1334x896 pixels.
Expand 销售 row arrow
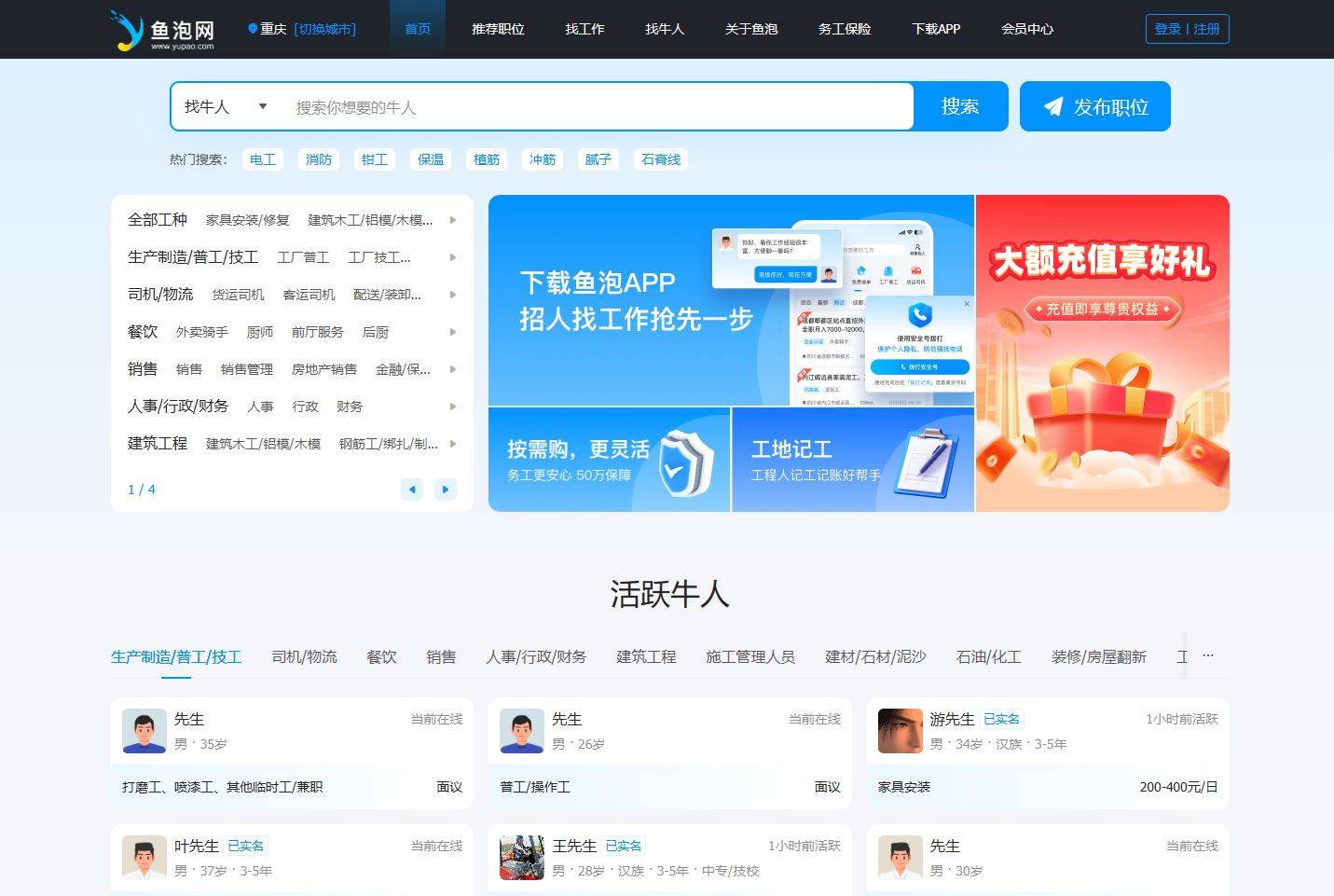(453, 369)
